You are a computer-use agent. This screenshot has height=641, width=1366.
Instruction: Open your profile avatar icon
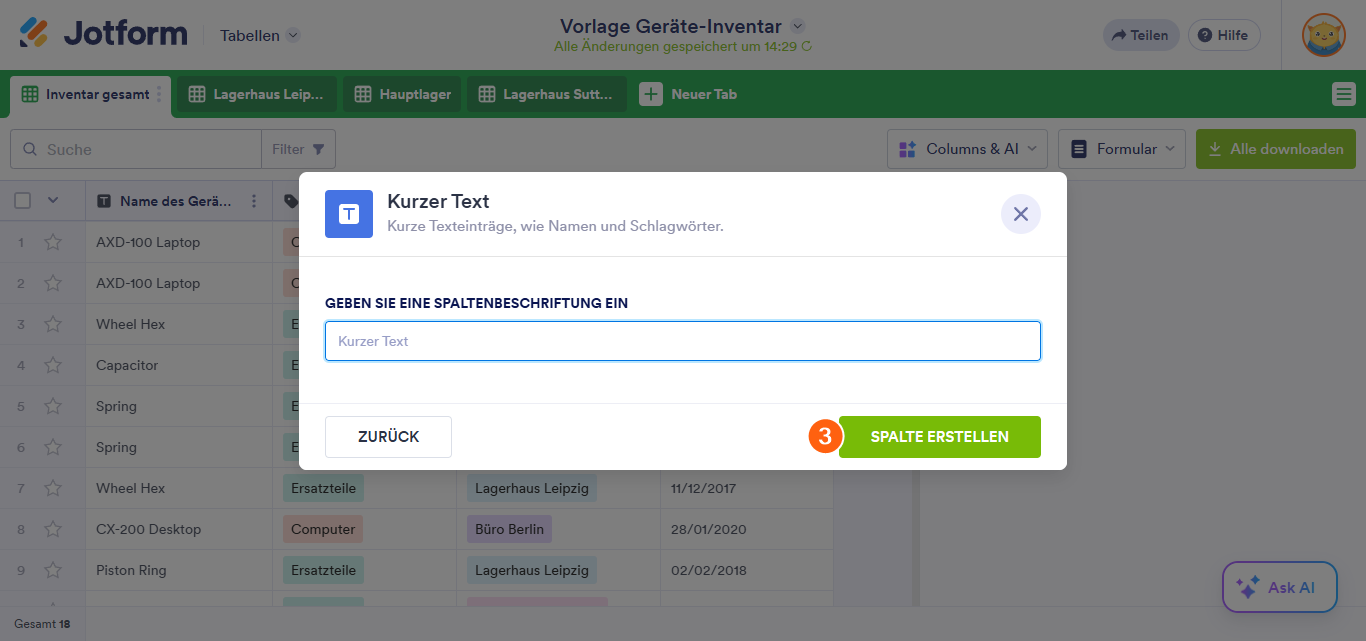[1323, 34]
